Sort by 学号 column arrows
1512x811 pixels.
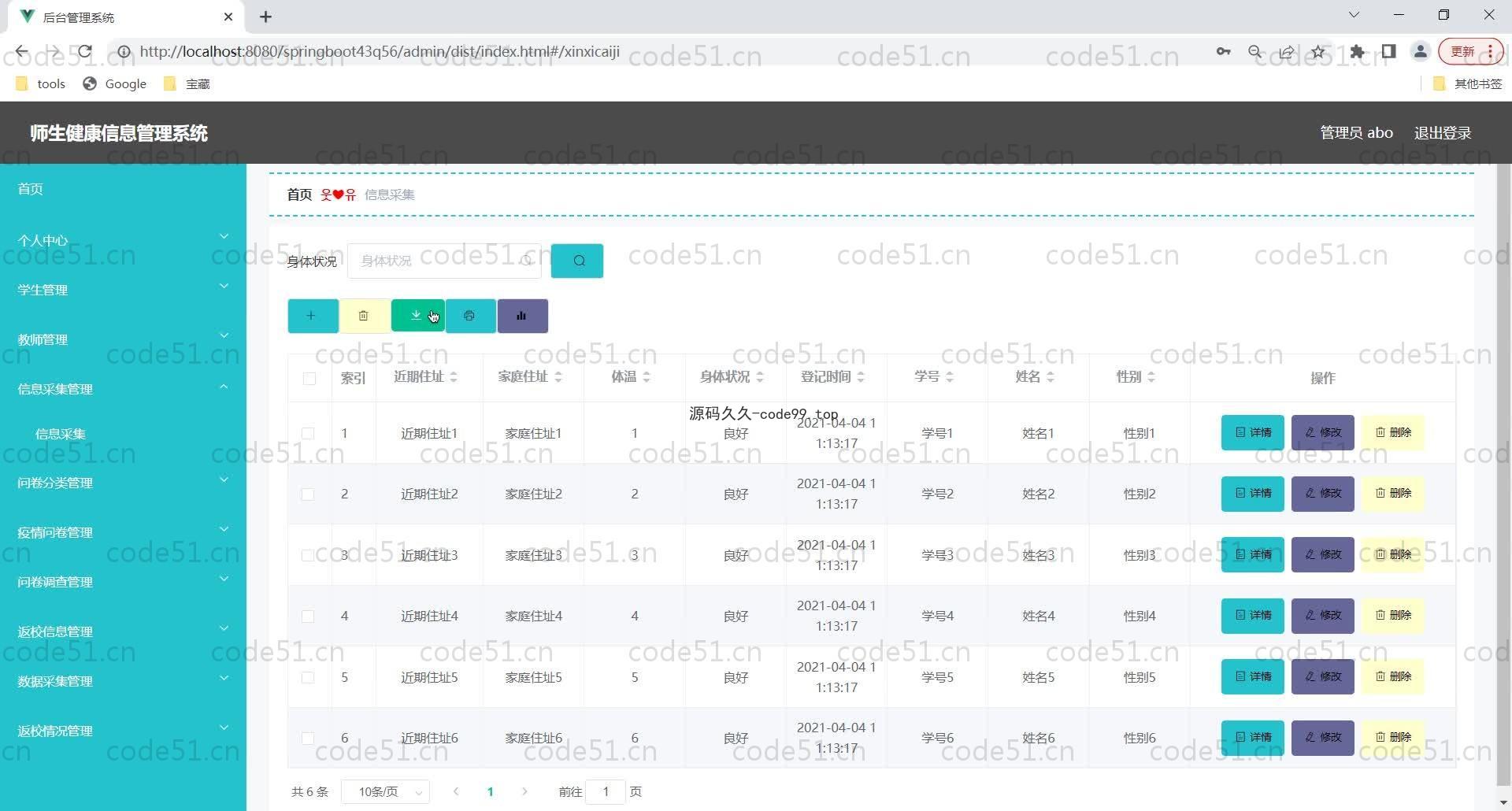pyautogui.click(x=949, y=377)
